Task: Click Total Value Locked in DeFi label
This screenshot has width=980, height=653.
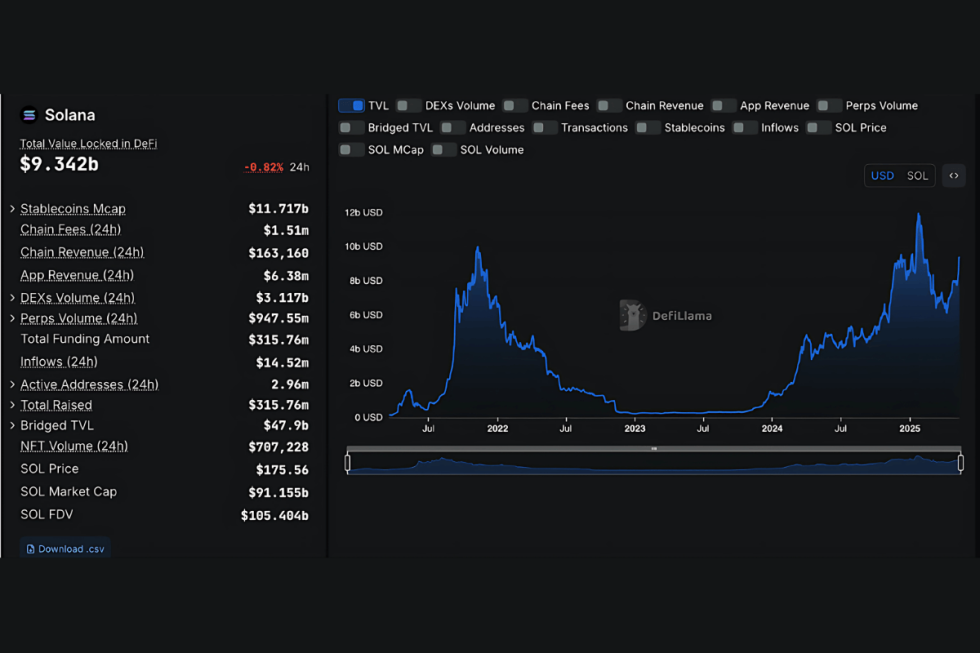Action: [88, 144]
